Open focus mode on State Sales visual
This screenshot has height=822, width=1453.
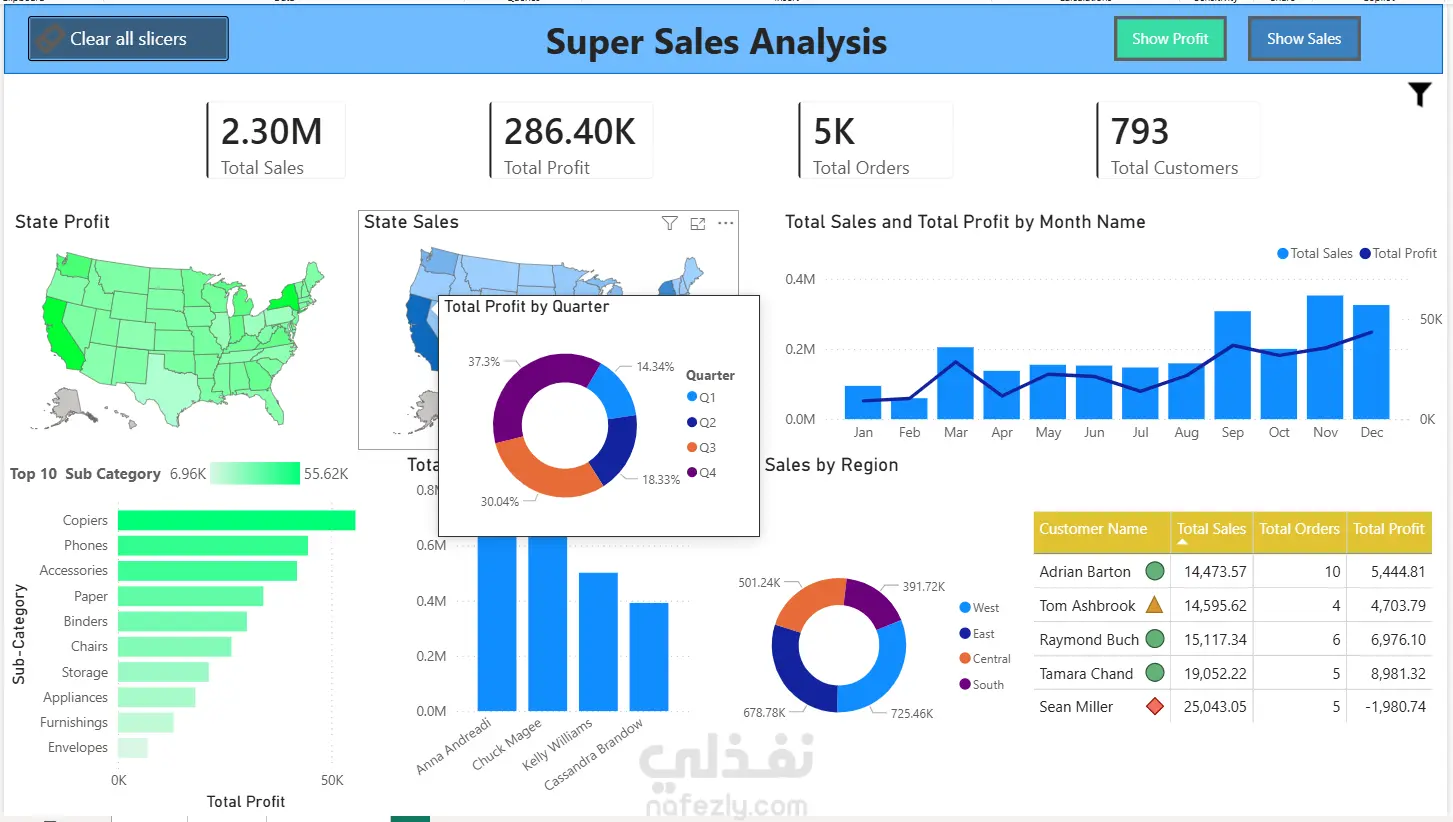click(x=698, y=223)
